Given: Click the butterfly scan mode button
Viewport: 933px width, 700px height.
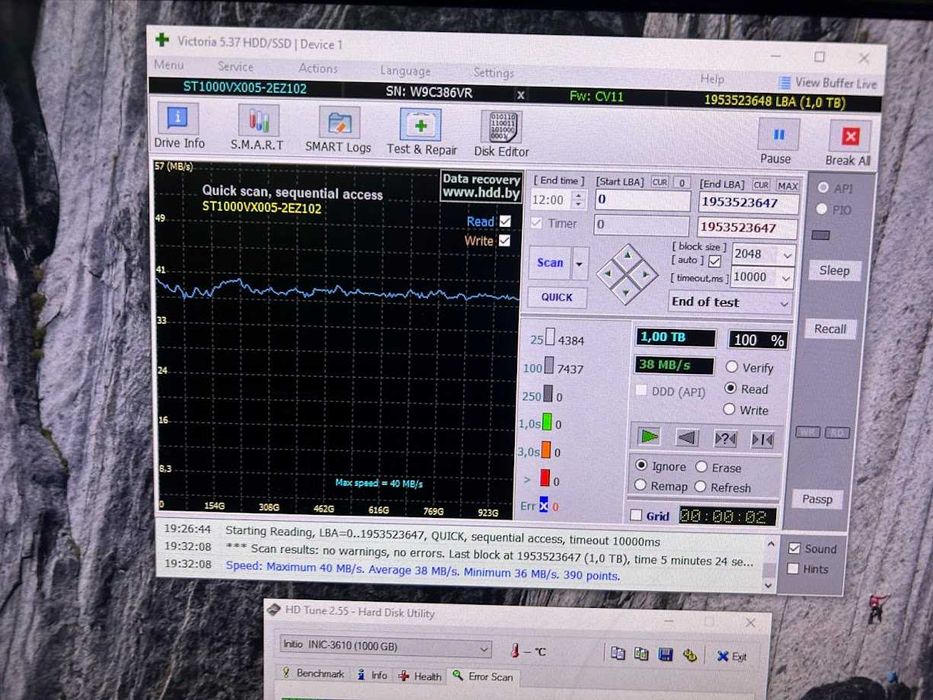Looking at the screenshot, I should coord(762,440).
